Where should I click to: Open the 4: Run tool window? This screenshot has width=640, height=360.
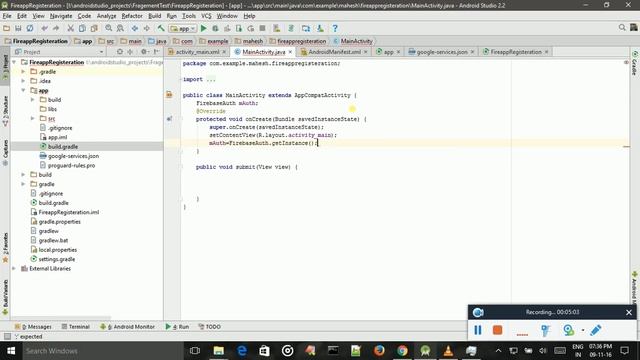177,327
